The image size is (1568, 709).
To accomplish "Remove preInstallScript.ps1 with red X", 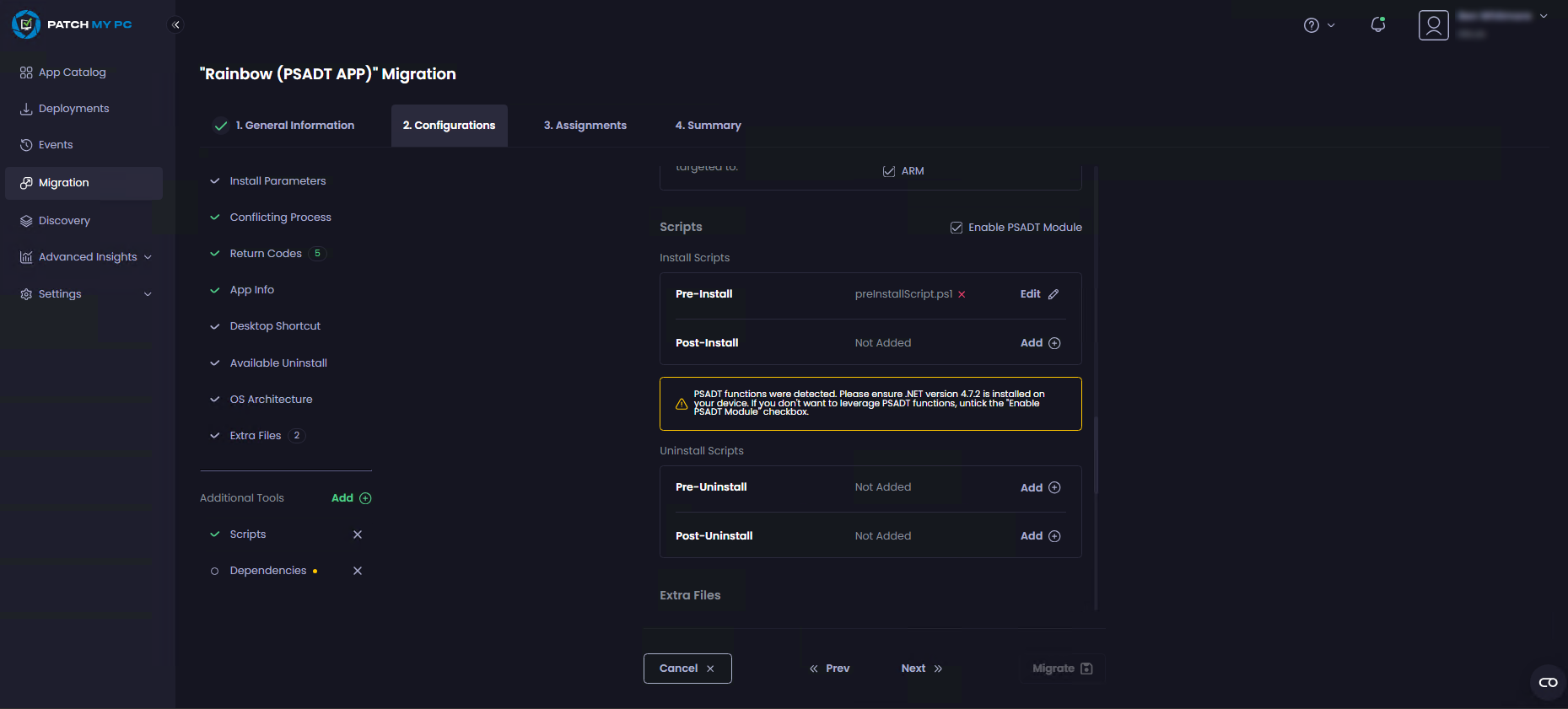I will pos(962,294).
